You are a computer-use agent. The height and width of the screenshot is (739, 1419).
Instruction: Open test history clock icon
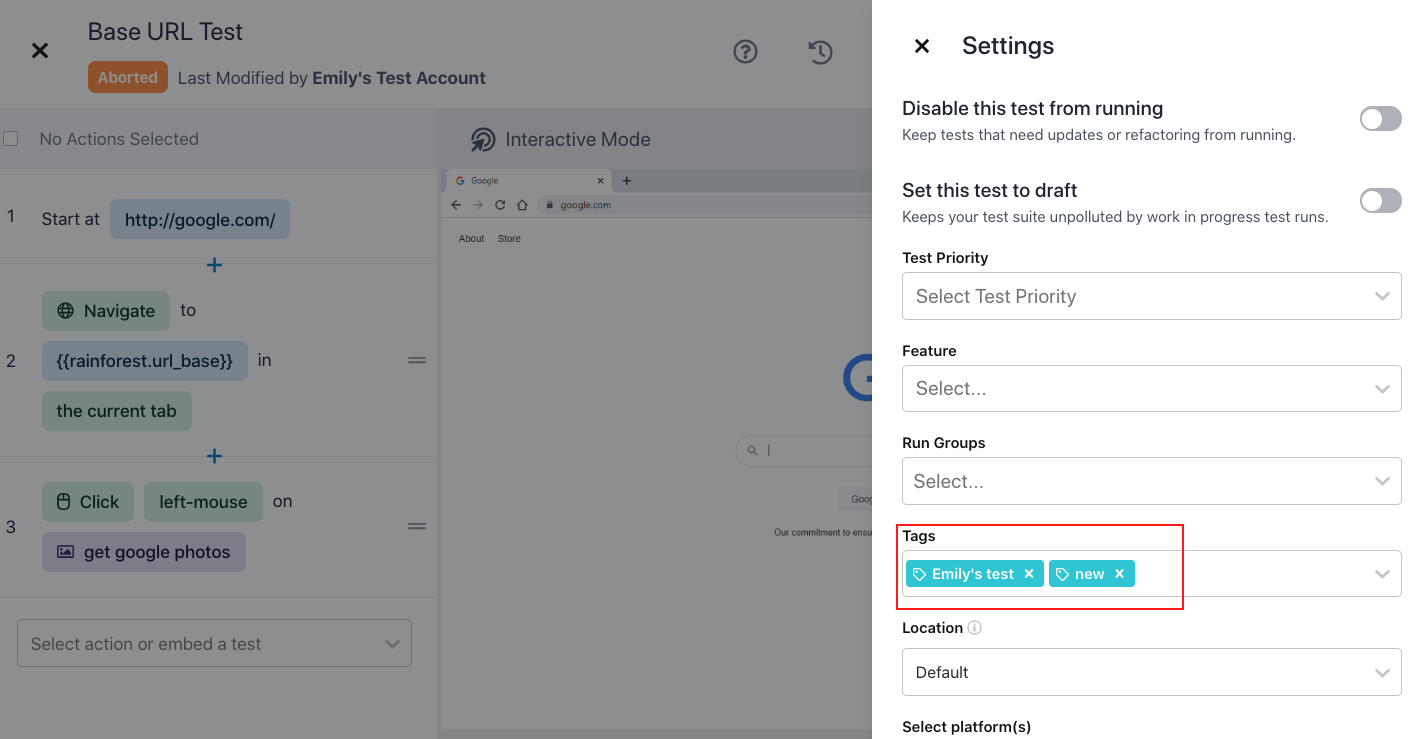(x=820, y=51)
